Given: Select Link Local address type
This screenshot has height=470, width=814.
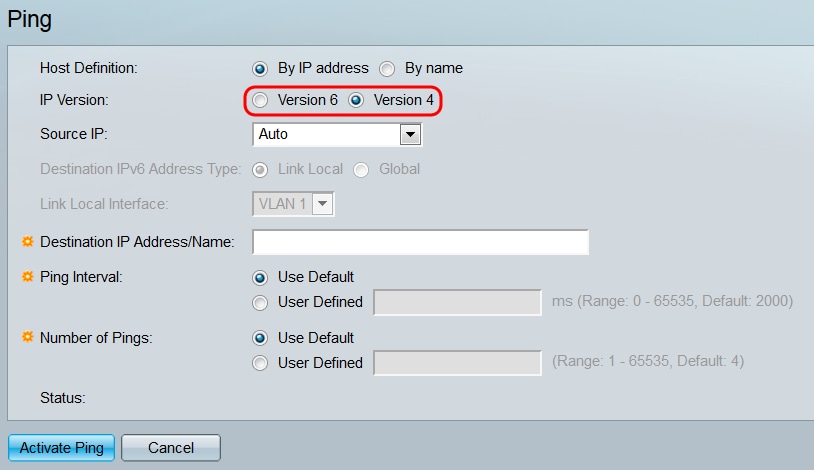Looking at the screenshot, I should [261, 169].
